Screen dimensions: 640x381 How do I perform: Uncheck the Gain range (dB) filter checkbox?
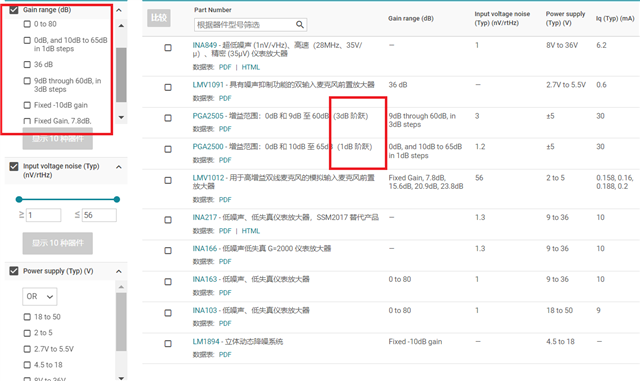pyautogui.click(x=14, y=10)
